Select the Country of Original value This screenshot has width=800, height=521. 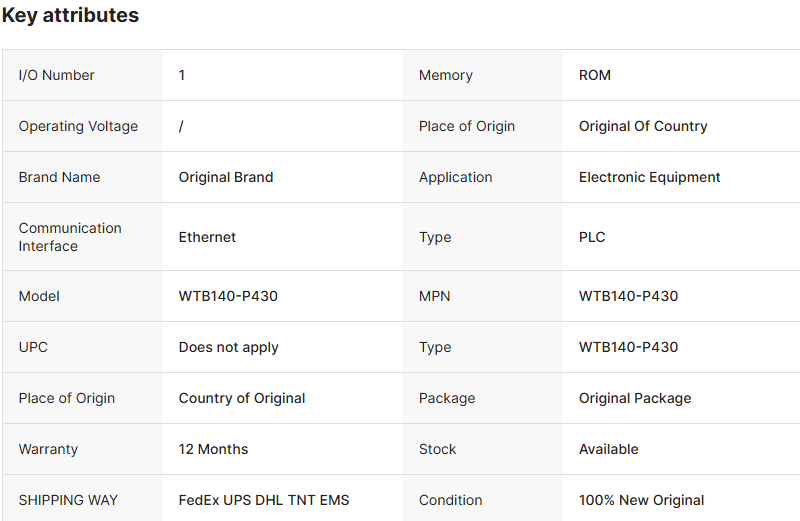coord(242,398)
